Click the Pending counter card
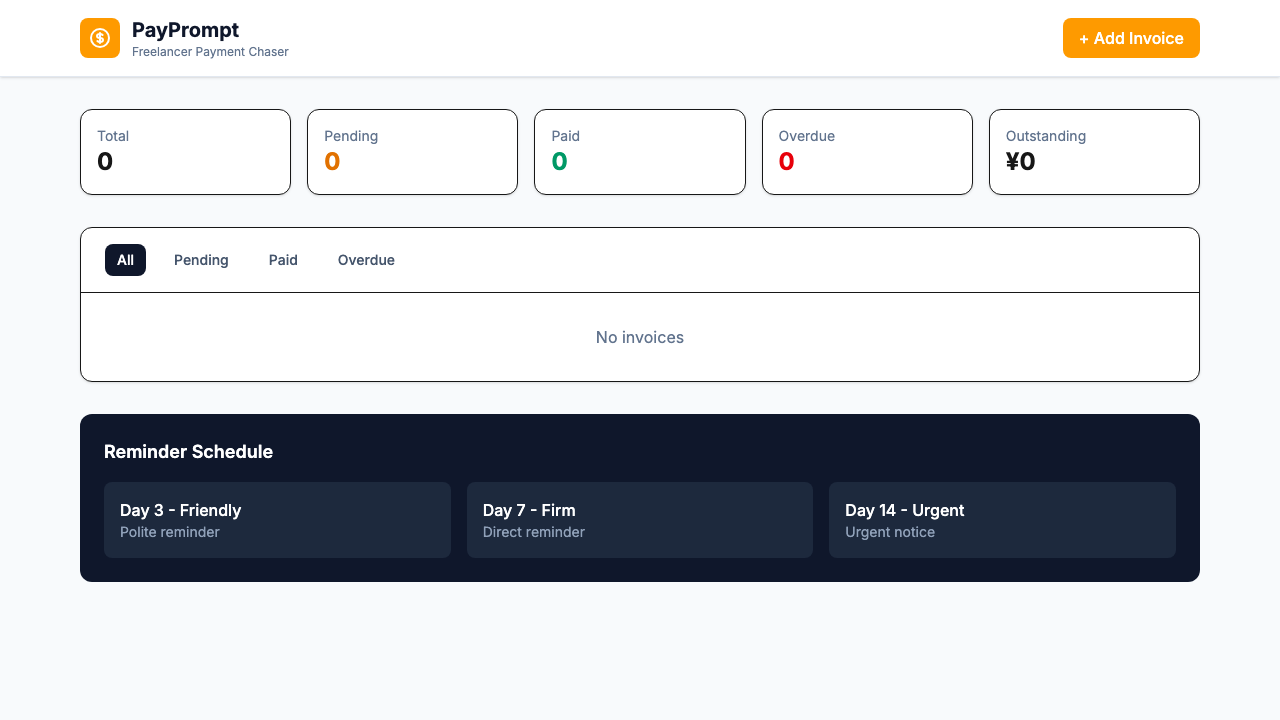 (412, 151)
